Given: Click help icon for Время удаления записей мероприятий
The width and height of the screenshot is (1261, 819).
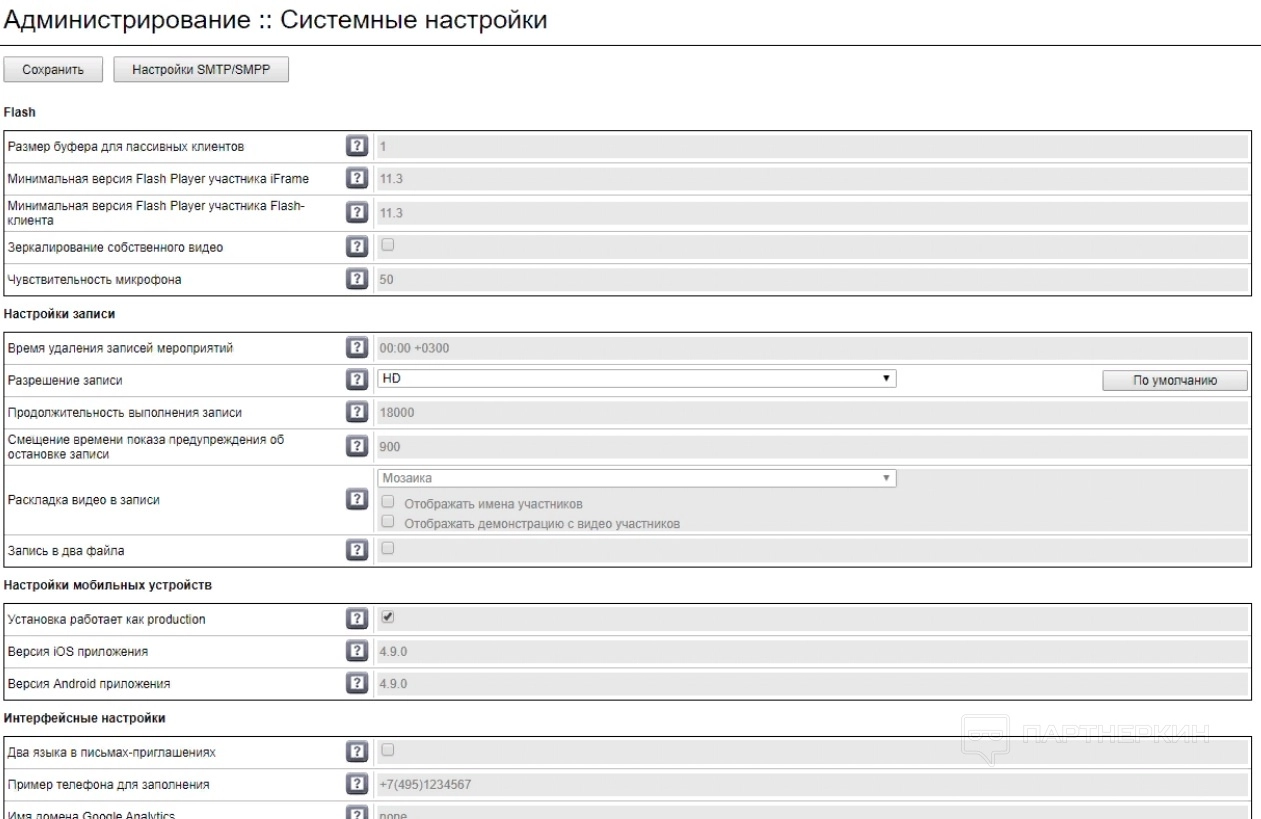Looking at the screenshot, I should 354,347.
